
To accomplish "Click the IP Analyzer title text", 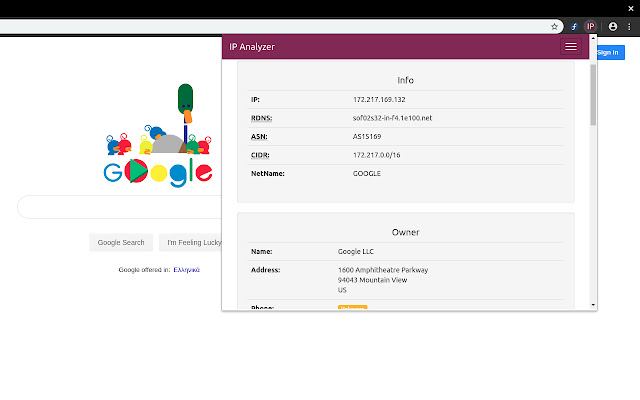I will (252, 47).
